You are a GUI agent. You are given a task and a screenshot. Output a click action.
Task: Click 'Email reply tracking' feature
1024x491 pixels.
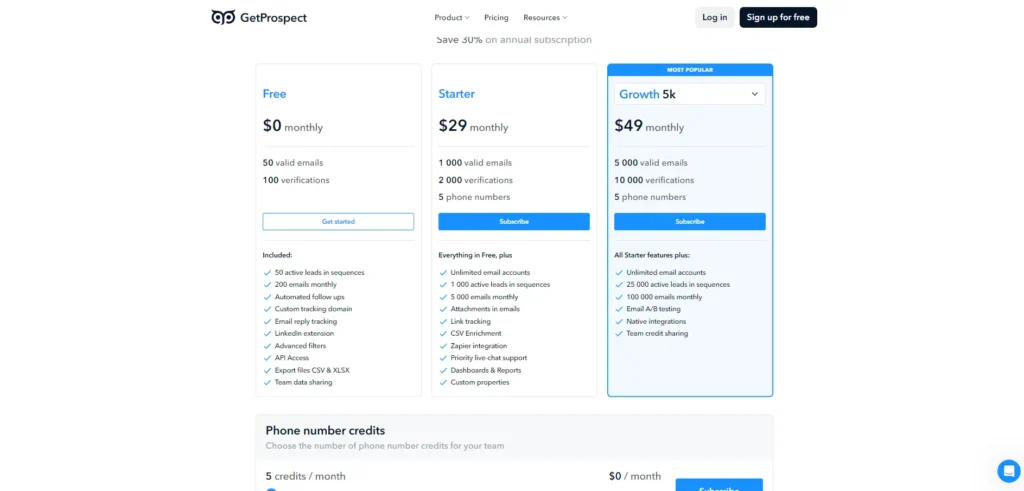(x=306, y=321)
